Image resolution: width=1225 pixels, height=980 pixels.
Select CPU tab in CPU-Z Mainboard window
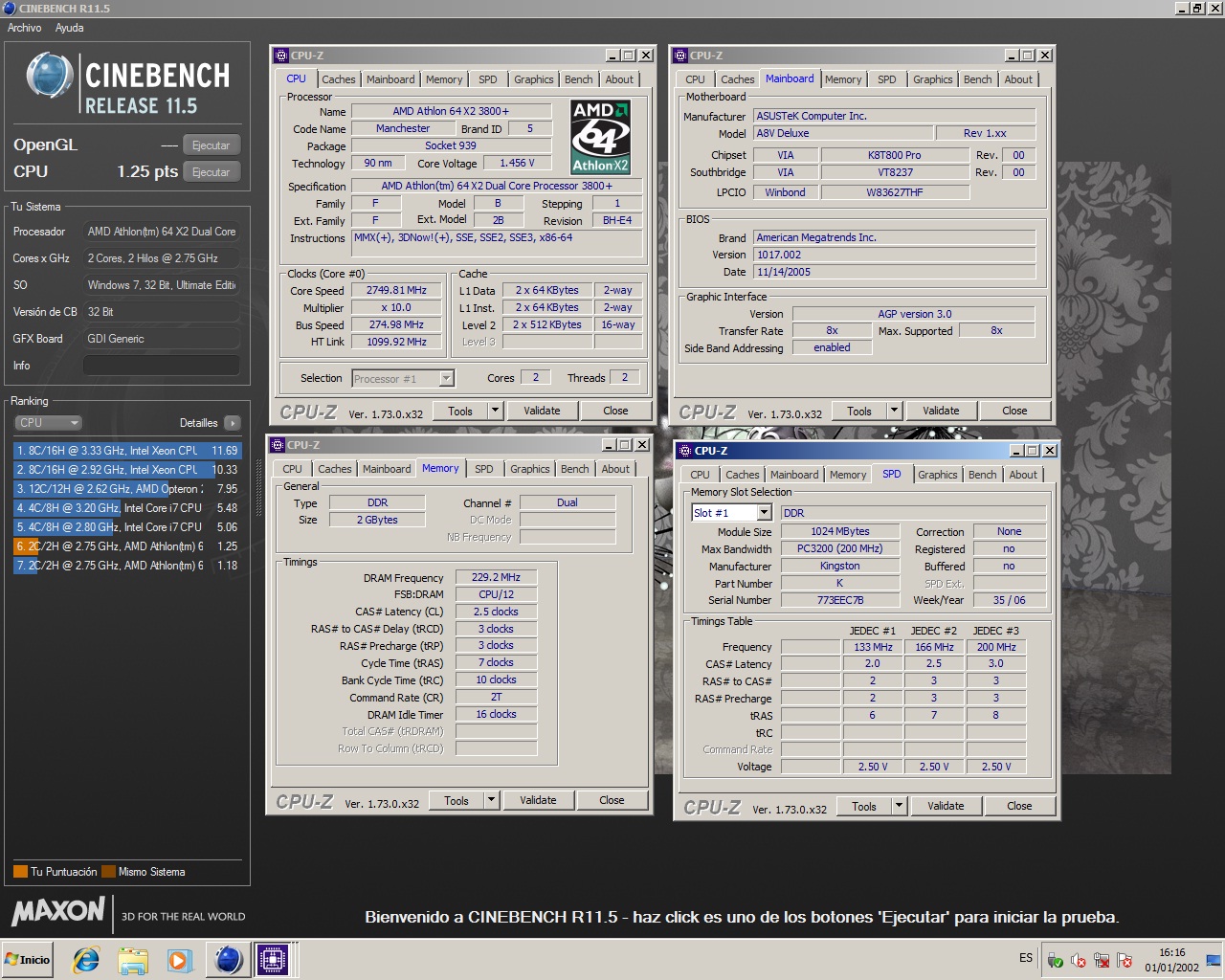(696, 79)
